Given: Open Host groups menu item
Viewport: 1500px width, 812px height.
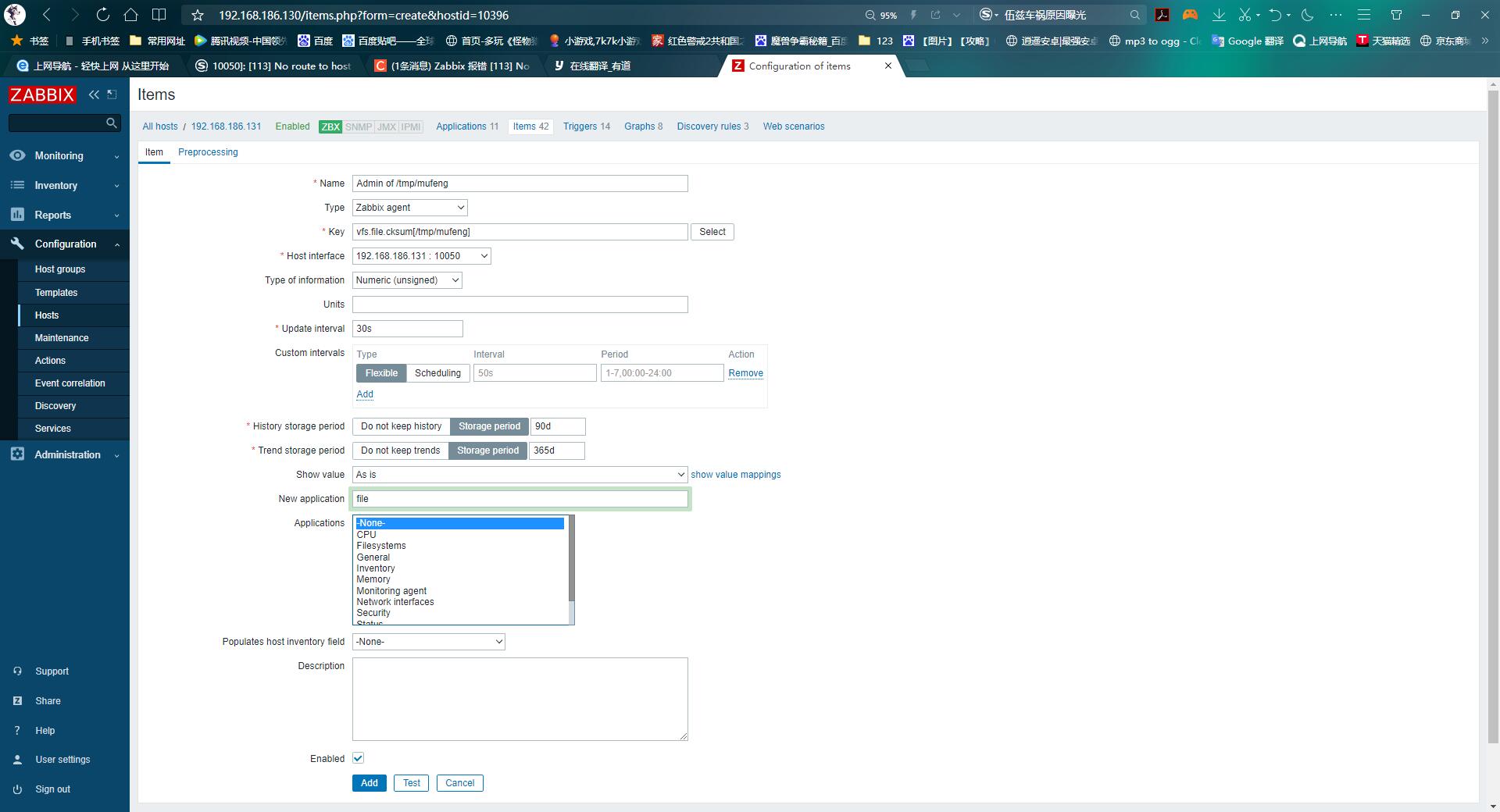Looking at the screenshot, I should 60,269.
